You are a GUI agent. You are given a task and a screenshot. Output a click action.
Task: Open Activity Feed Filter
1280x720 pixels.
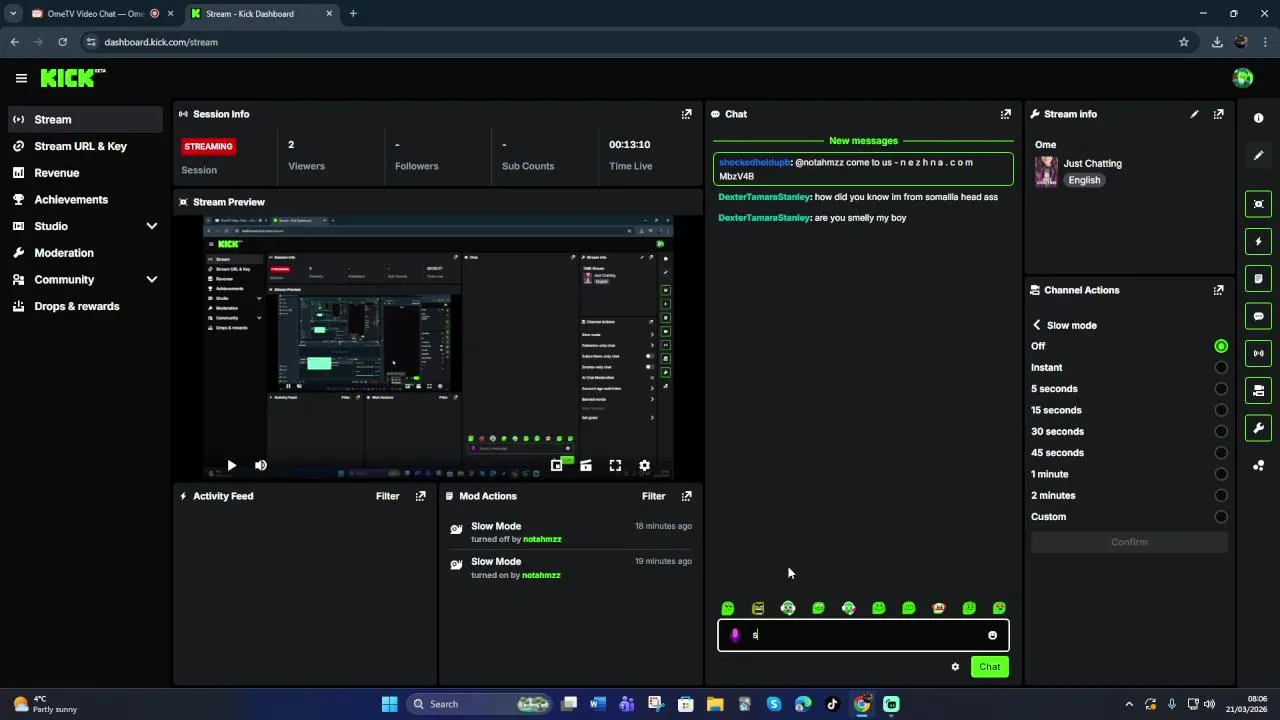[387, 496]
